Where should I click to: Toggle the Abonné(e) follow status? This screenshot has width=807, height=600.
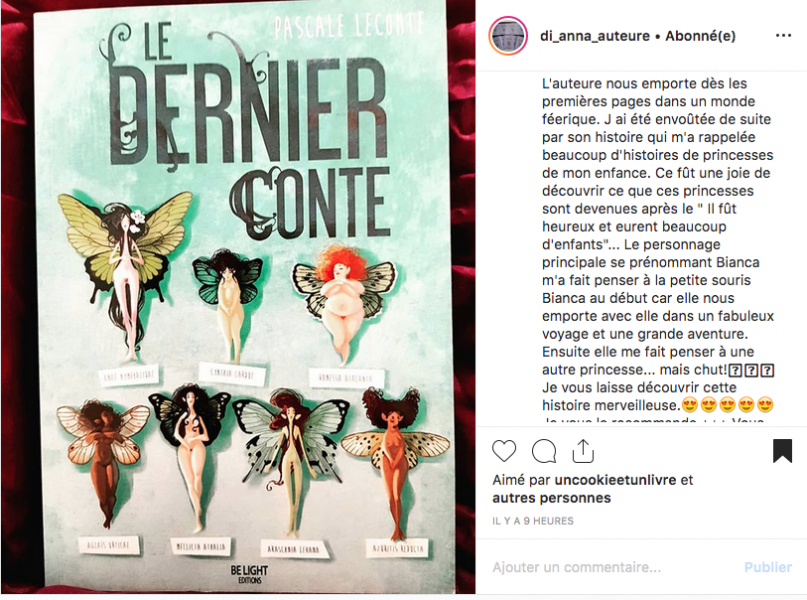(700, 36)
